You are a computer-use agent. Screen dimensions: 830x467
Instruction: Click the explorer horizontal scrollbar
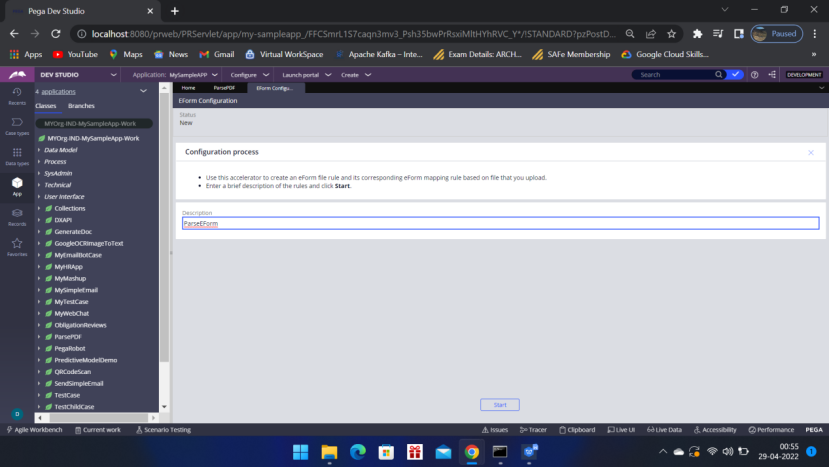[x=98, y=418]
